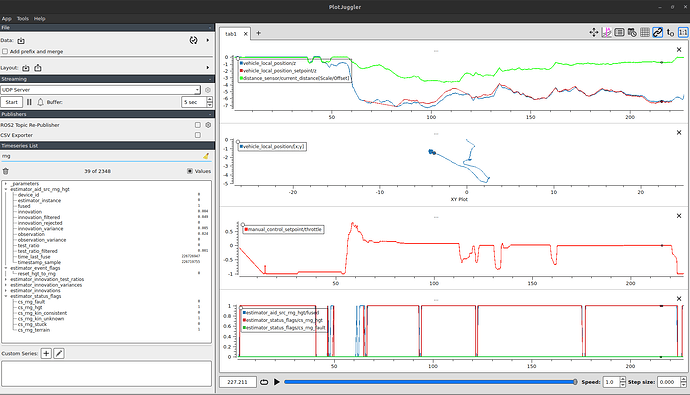The width and height of the screenshot is (690, 395).
Task: Close tab1 with its X
Action: point(246,34)
